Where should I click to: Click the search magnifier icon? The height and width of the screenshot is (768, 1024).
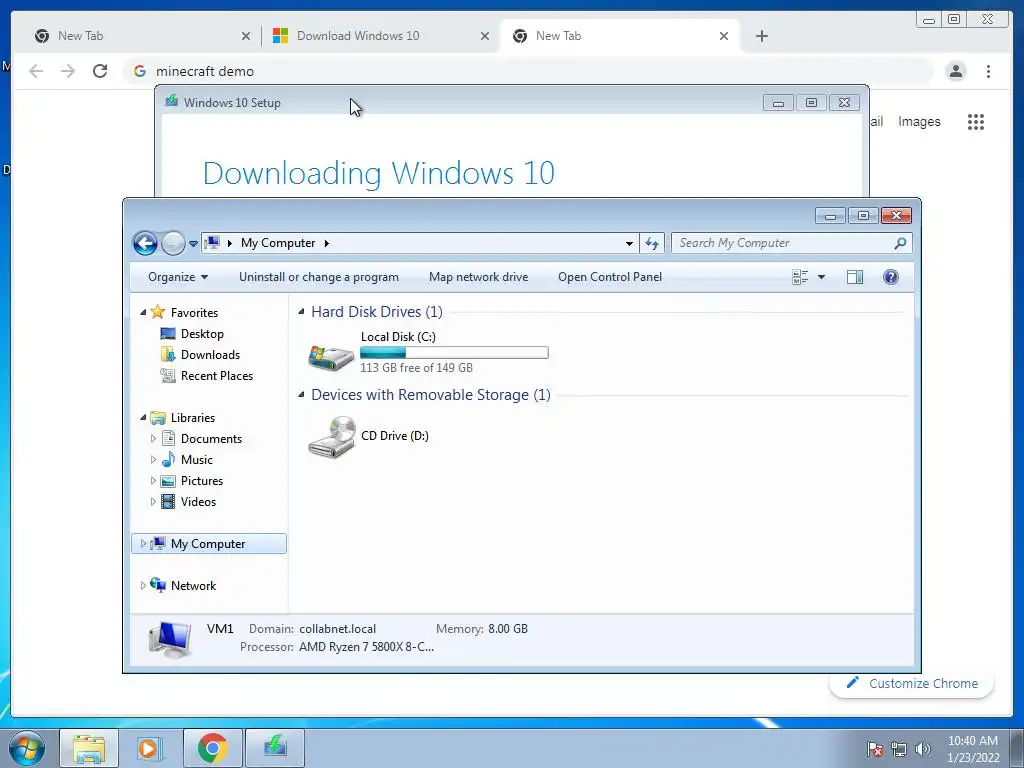click(900, 243)
